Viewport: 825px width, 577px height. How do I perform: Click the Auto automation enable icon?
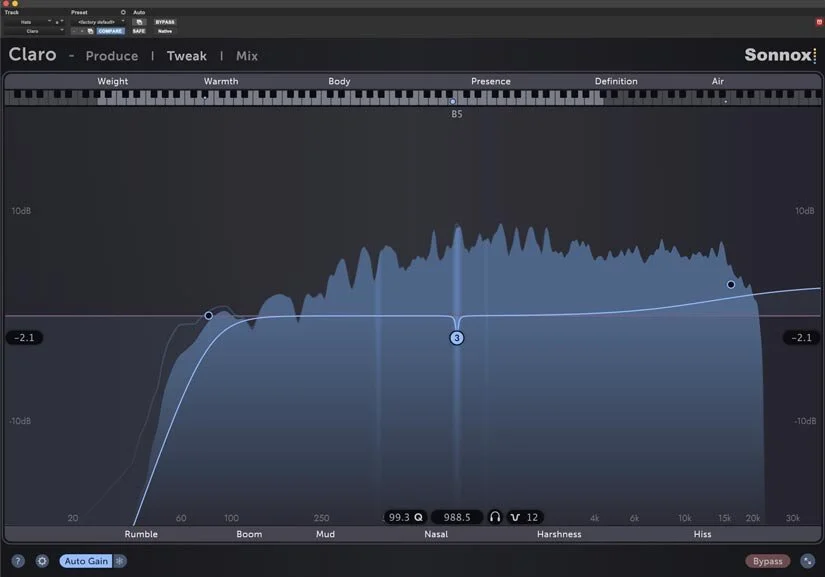tap(139, 22)
